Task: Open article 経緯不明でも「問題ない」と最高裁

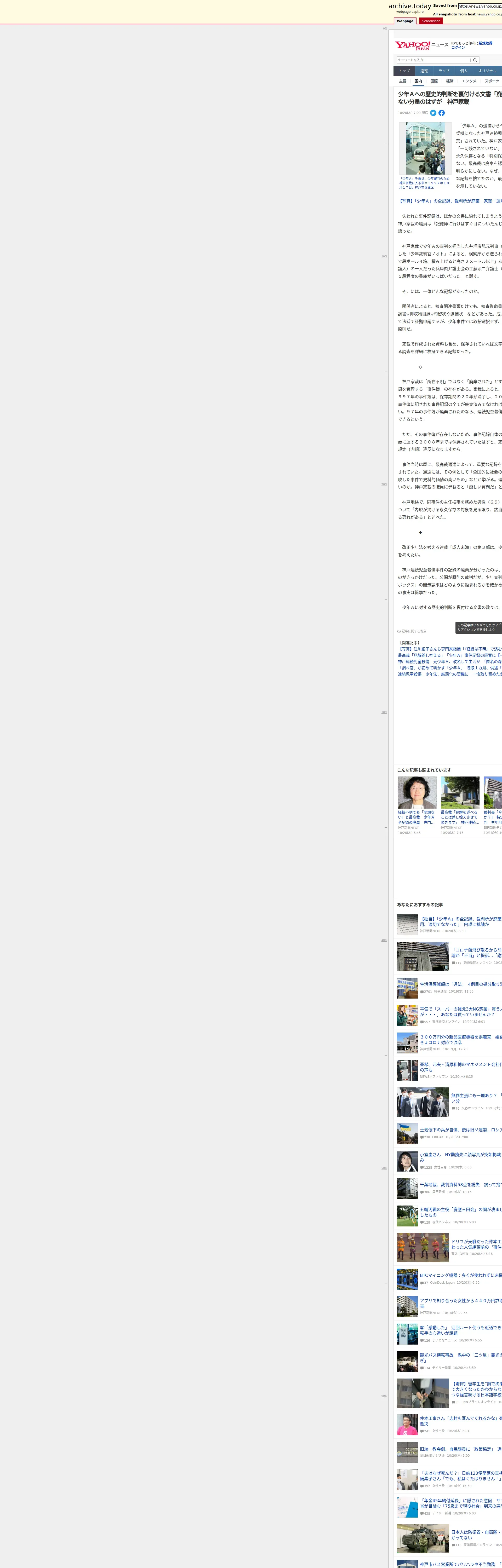Action: point(417,817)
